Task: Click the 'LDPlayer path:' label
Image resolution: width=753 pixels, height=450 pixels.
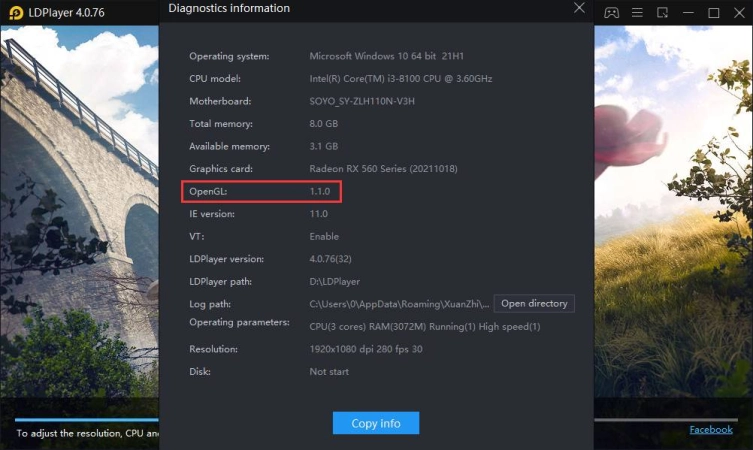Action: (x=220, y=281)
